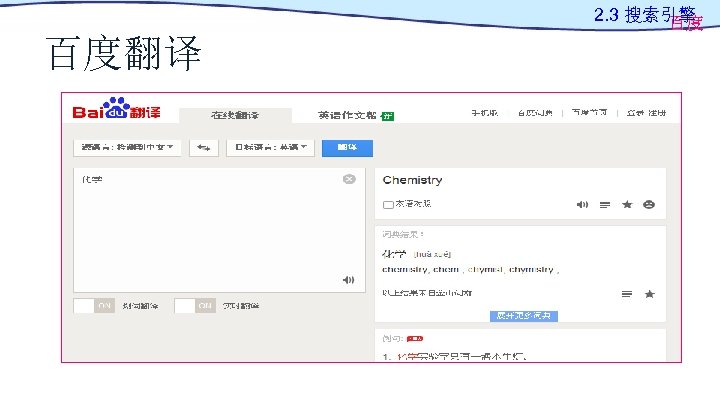
Task: Click the blue translate button
Action: 347,148
